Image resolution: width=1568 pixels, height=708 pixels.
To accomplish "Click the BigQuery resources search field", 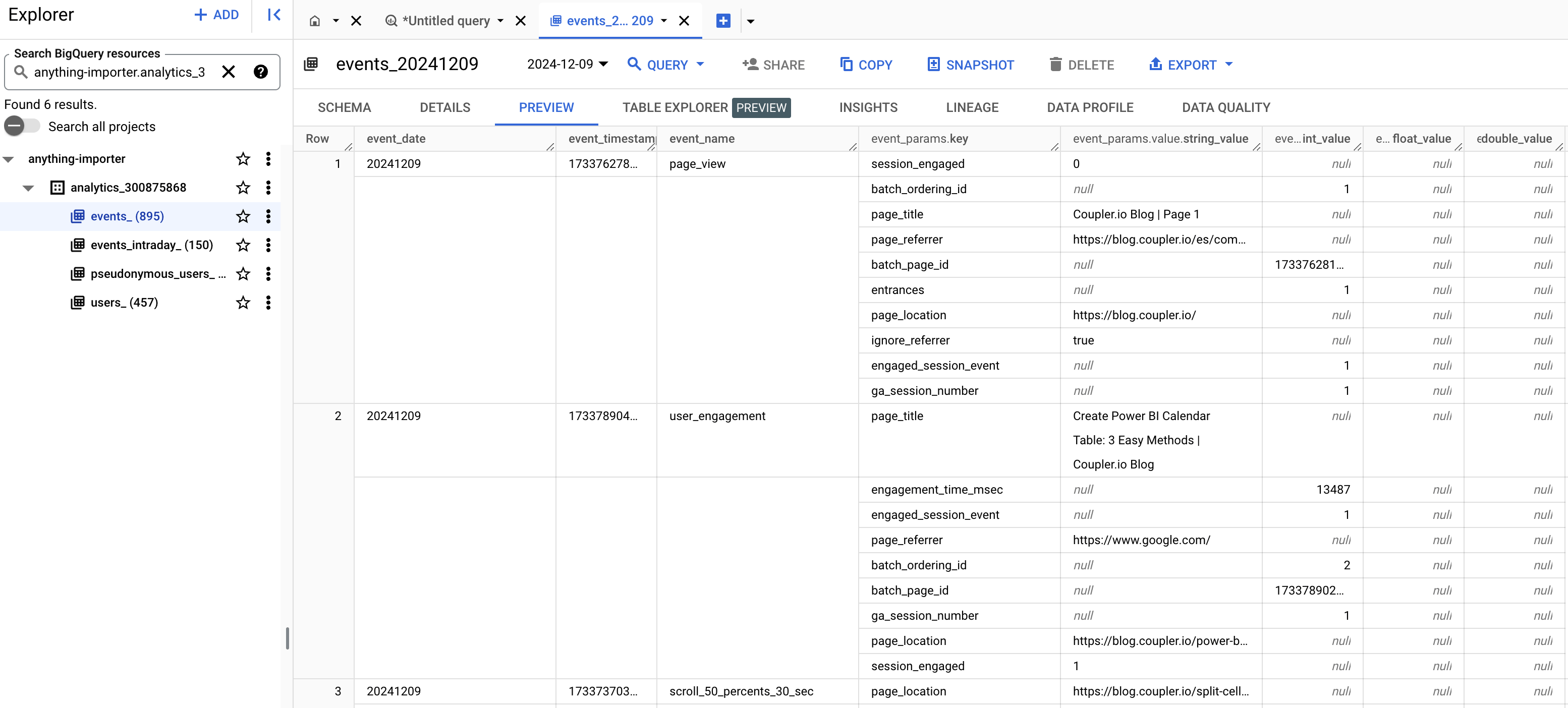I will click(x=119, y=73).
